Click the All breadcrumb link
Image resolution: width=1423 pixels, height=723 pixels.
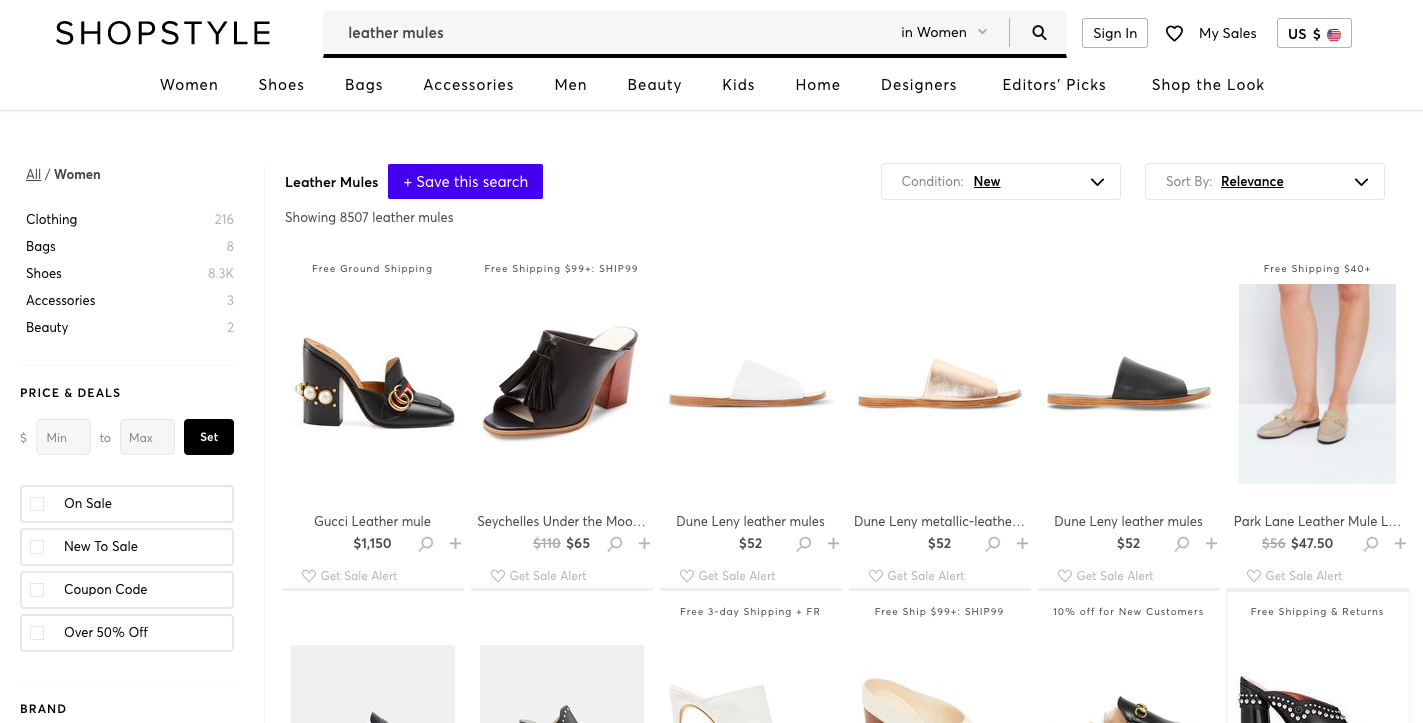coord(33,174)
